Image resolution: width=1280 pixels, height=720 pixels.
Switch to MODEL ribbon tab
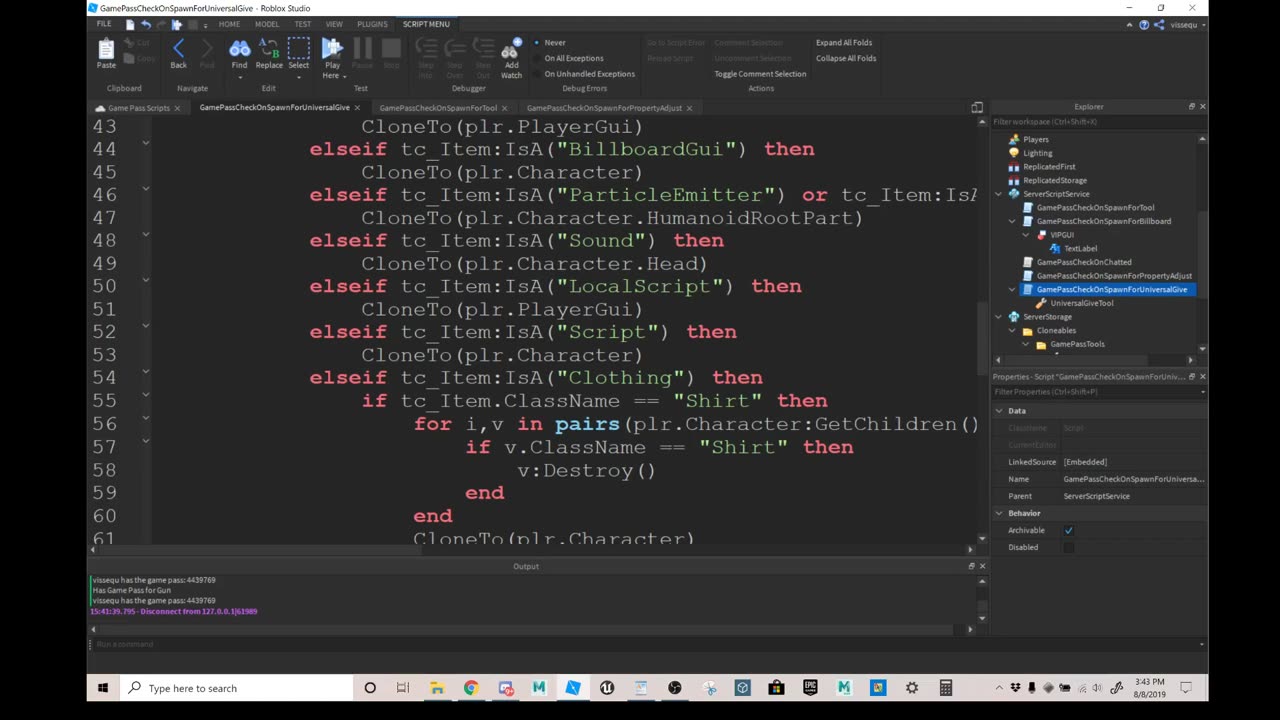click(267, 24)
